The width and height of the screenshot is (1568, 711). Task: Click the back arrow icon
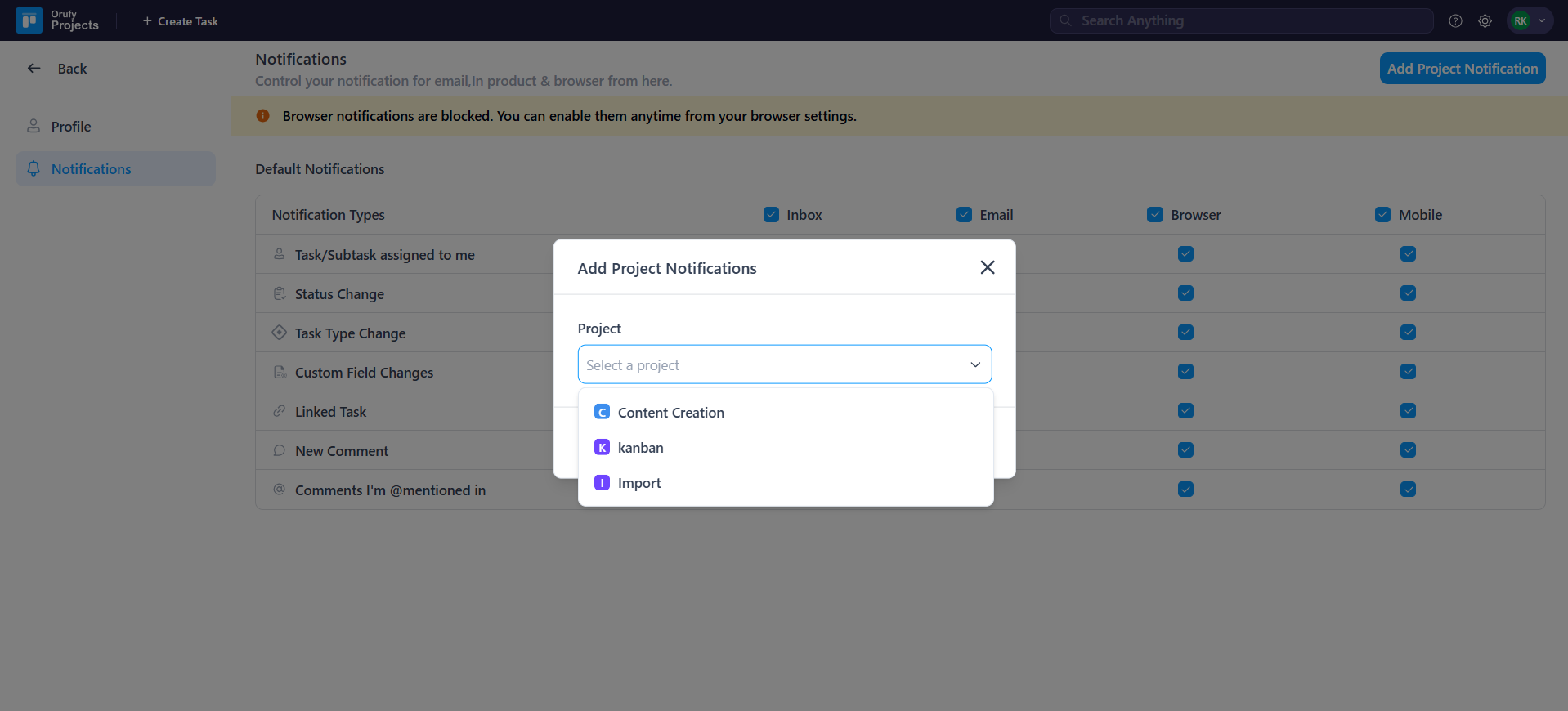[x=34, y=69]
